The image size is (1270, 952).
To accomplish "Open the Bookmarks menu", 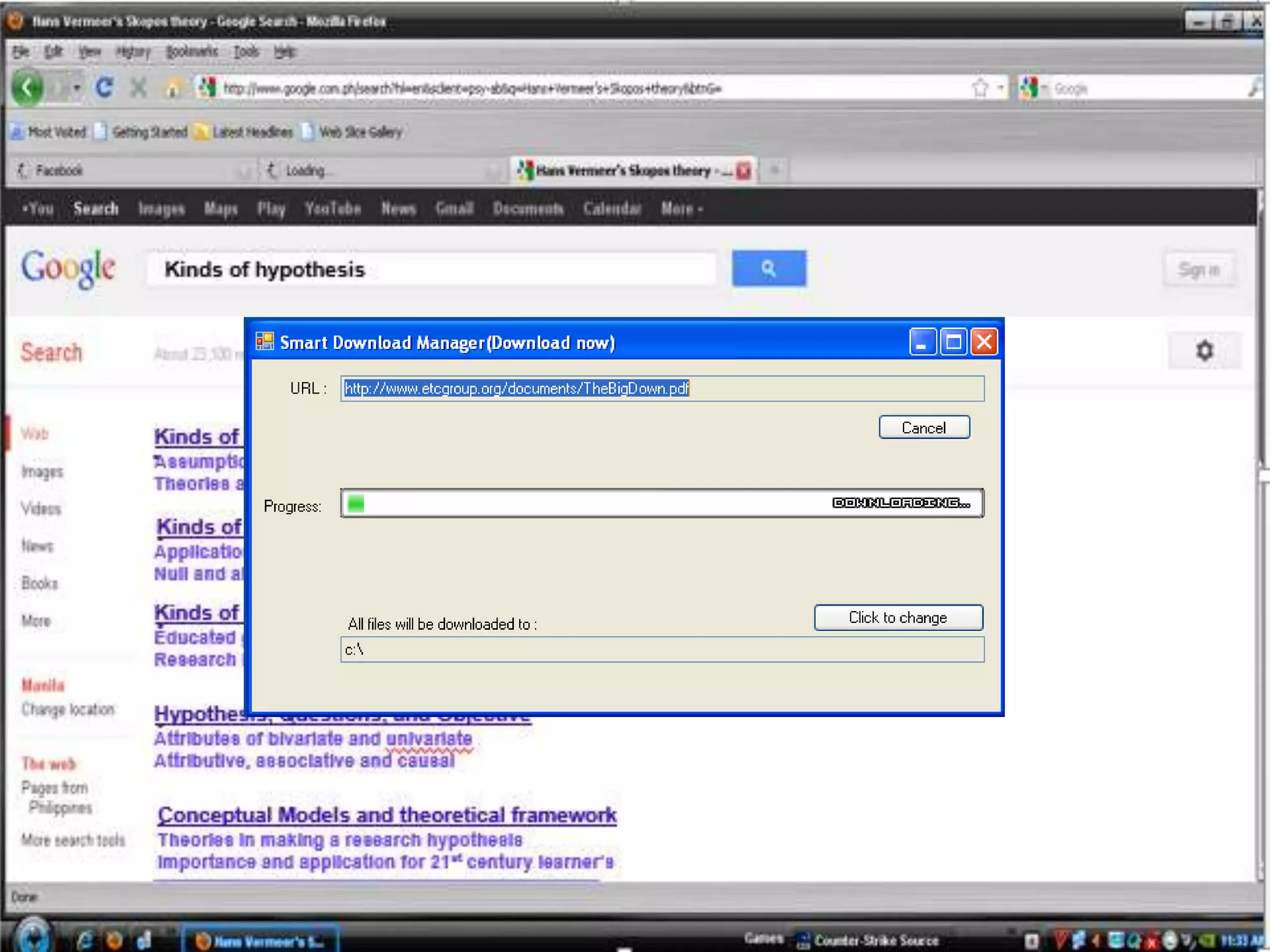I will point(192,51).
